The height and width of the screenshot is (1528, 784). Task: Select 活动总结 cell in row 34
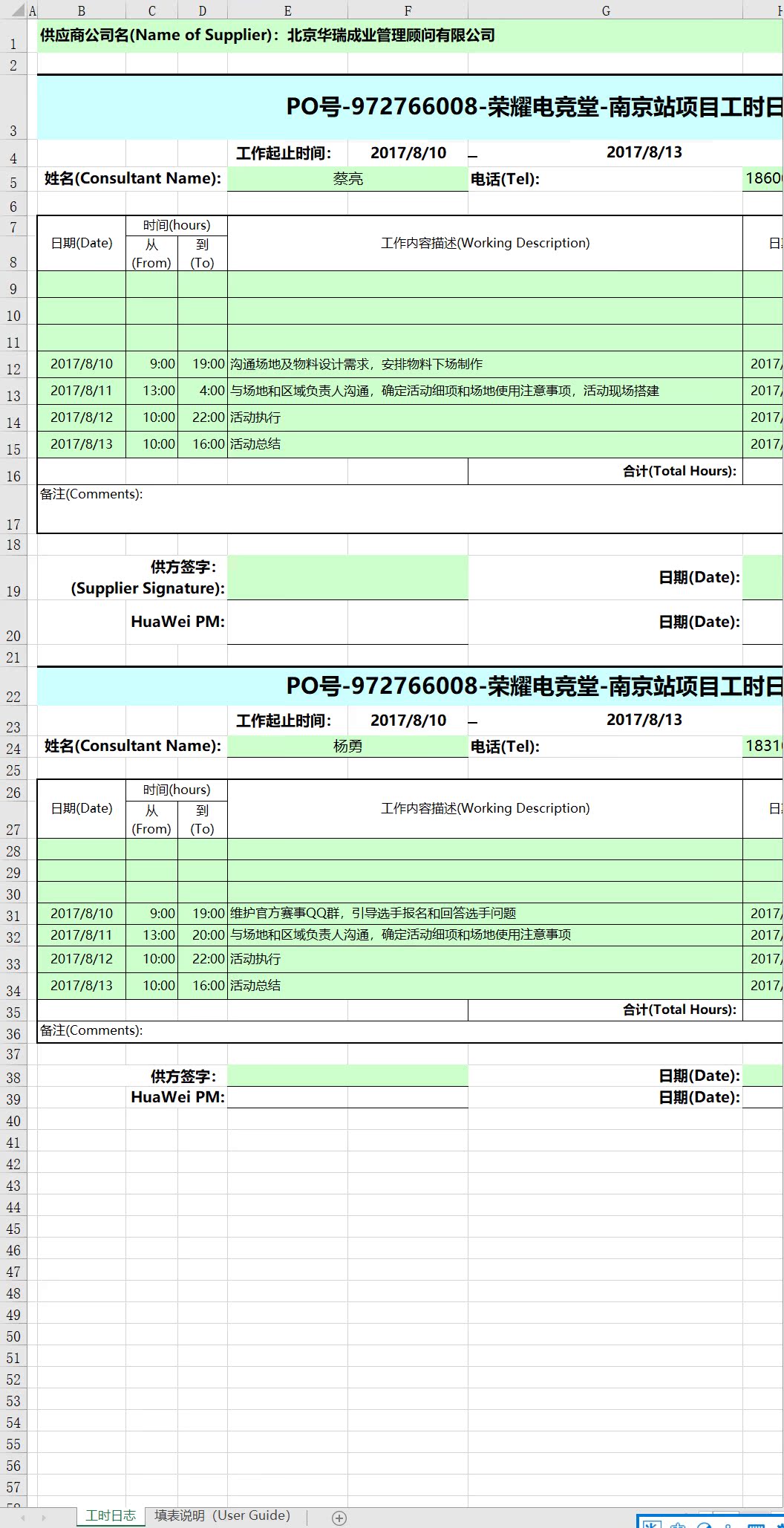point(485,986)
